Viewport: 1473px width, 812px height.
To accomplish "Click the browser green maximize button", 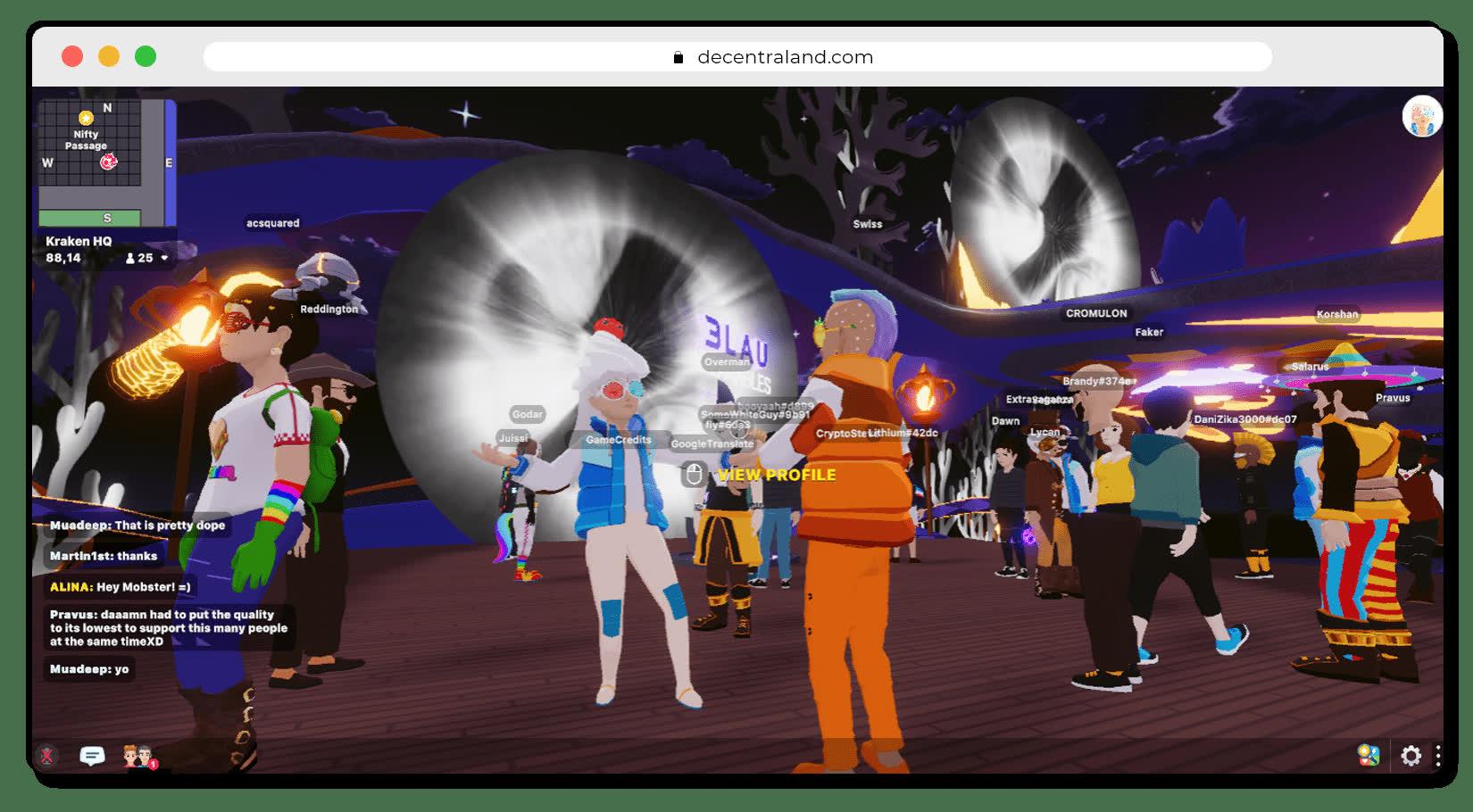I will [146, 57].
